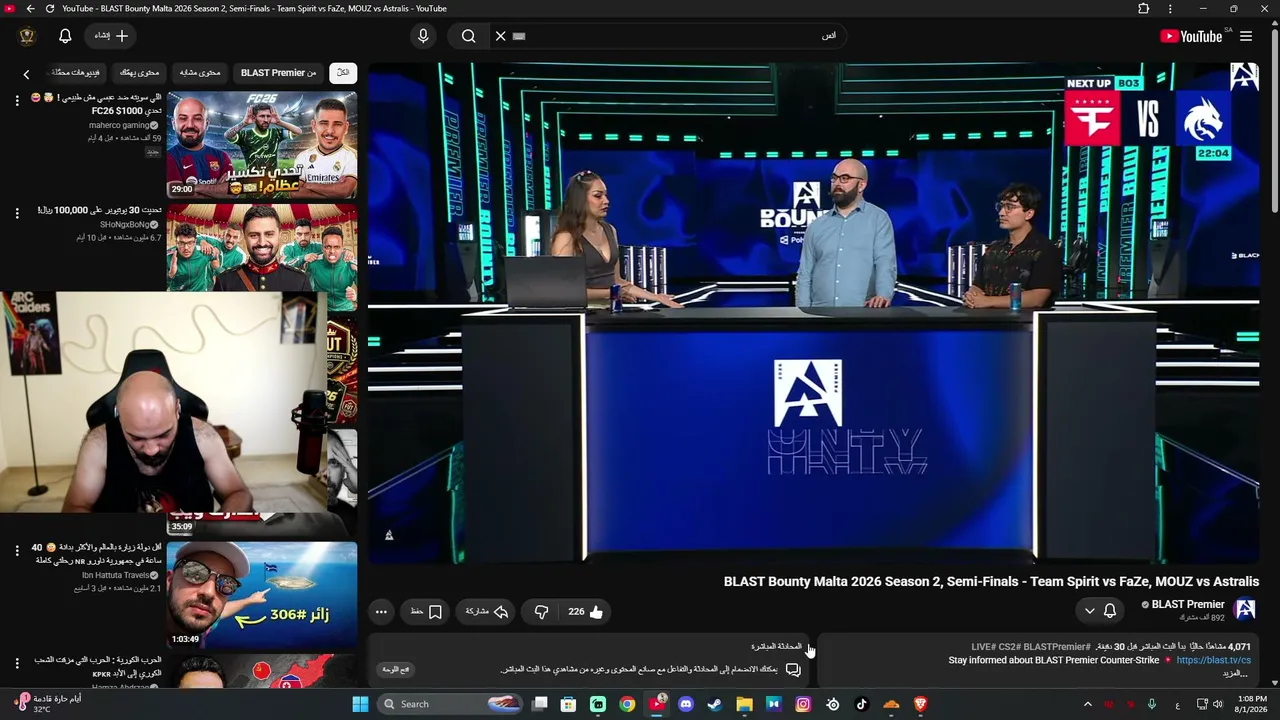Click the #LIVE hashtag in the description

[984, 647]
